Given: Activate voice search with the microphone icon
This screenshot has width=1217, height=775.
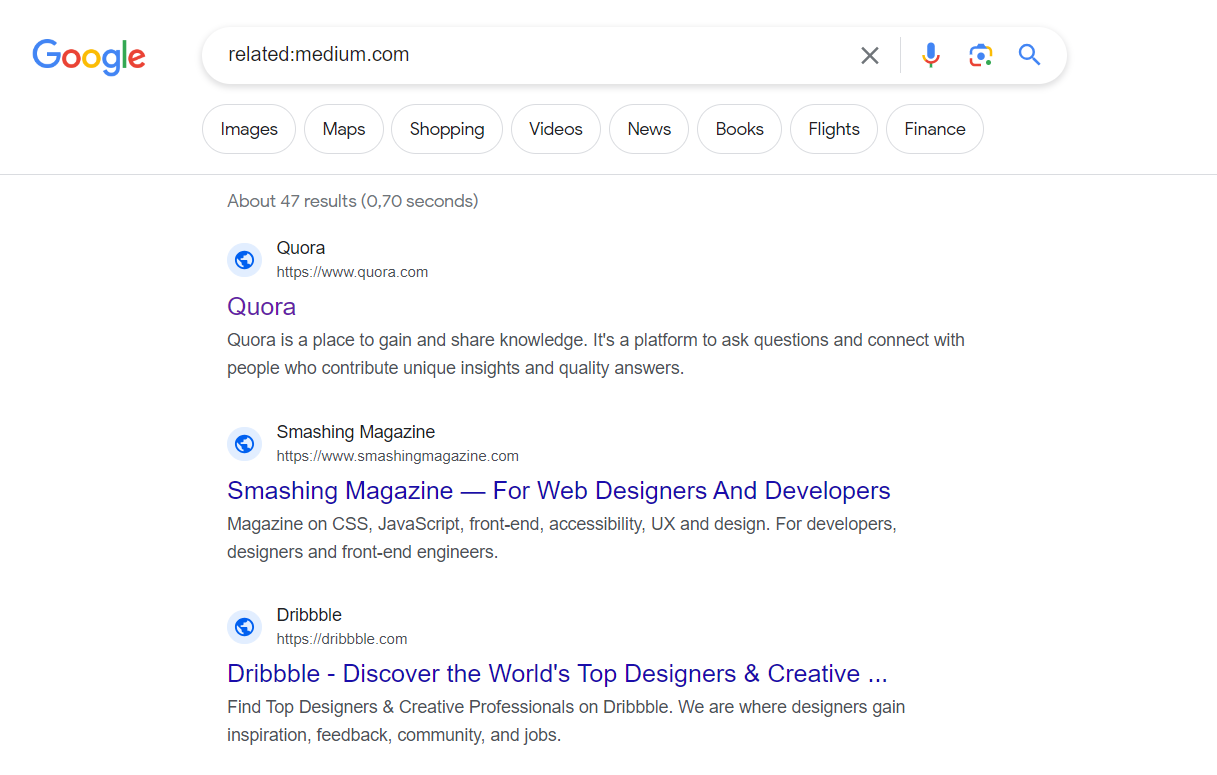Looking at the screenshot, I should [930, 55].
